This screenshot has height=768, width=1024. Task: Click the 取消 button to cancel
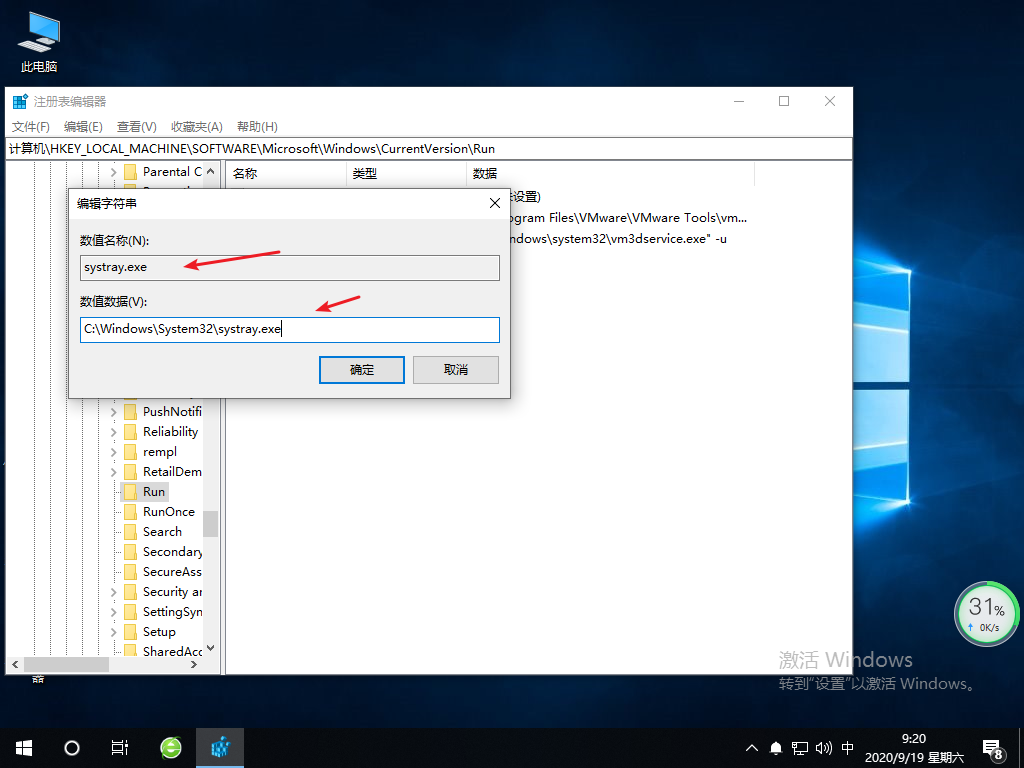[455, 369]
